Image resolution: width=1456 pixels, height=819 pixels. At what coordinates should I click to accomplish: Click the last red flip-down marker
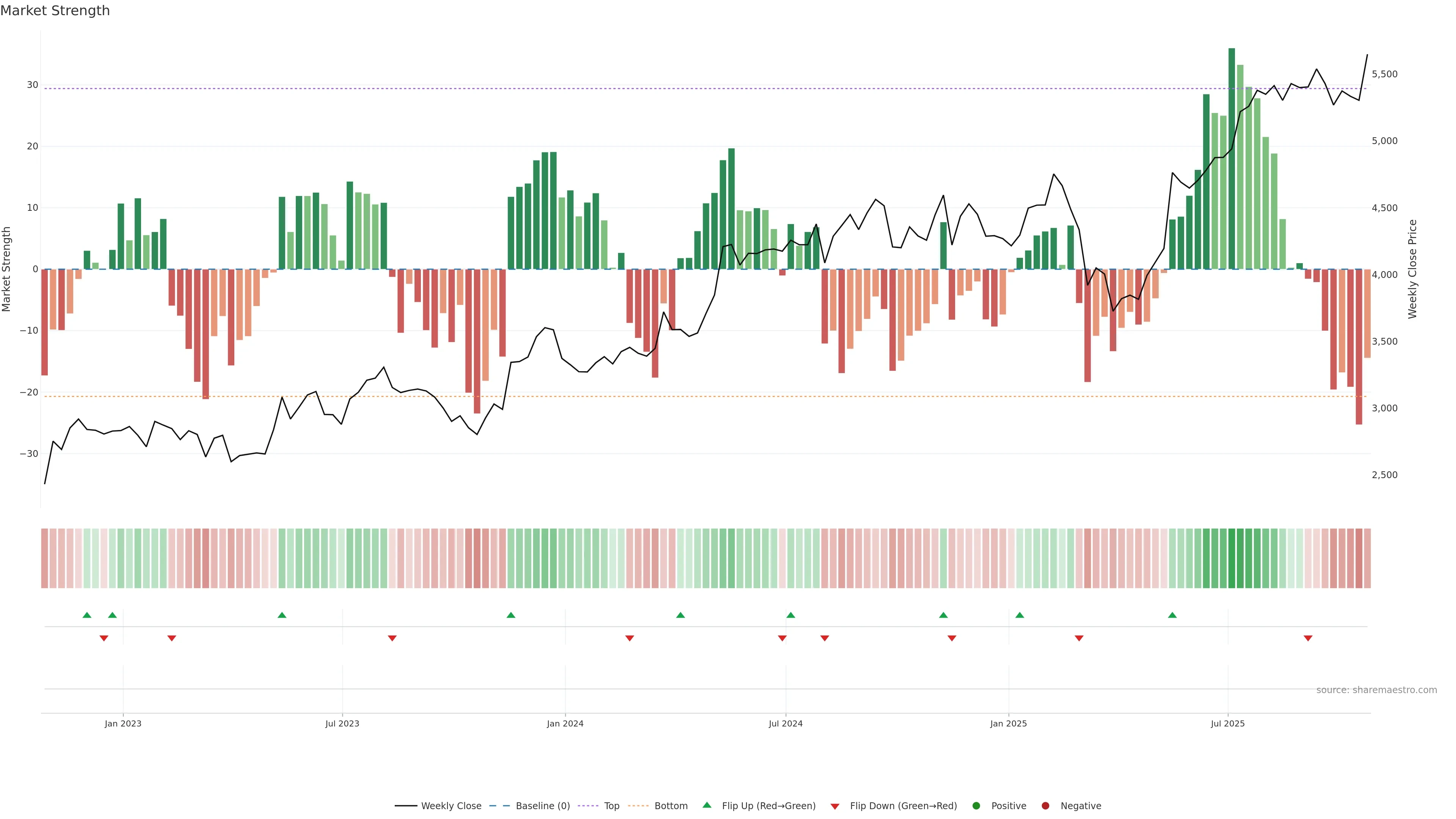(x=1308, y=638)
